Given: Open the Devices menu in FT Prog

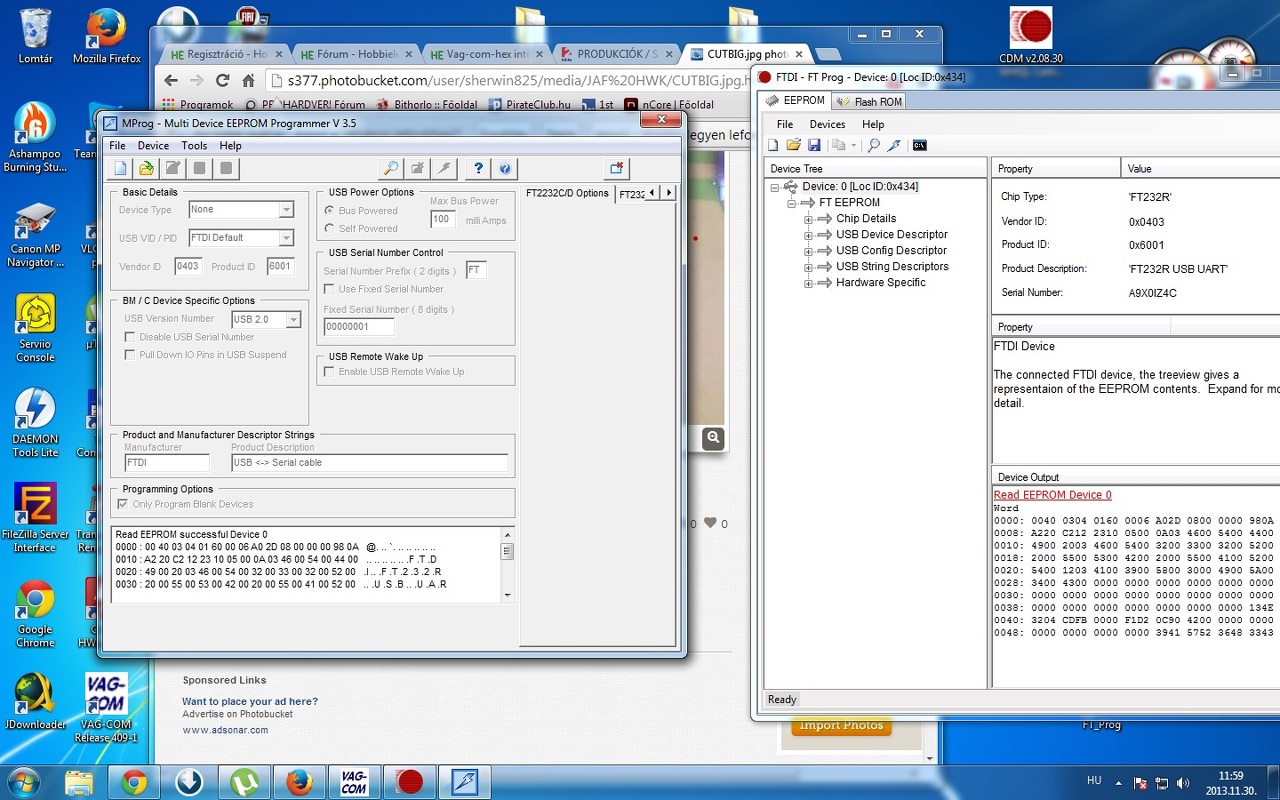Looking at the screenshot, I should click(x=827, y=124).
